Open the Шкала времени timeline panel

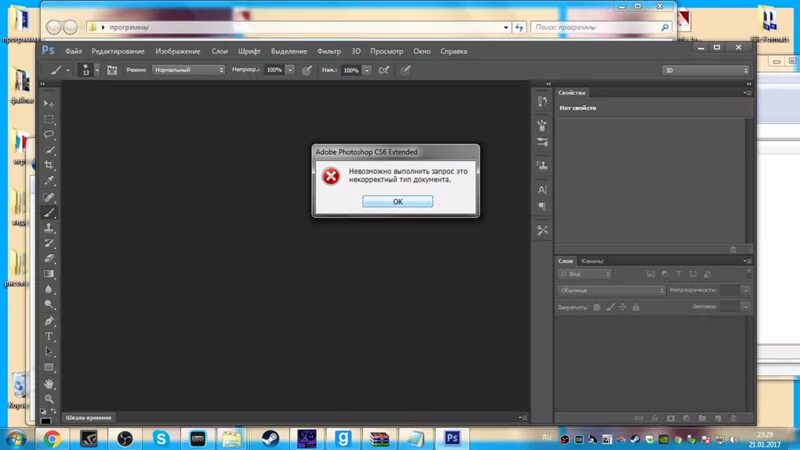[88, 417]
